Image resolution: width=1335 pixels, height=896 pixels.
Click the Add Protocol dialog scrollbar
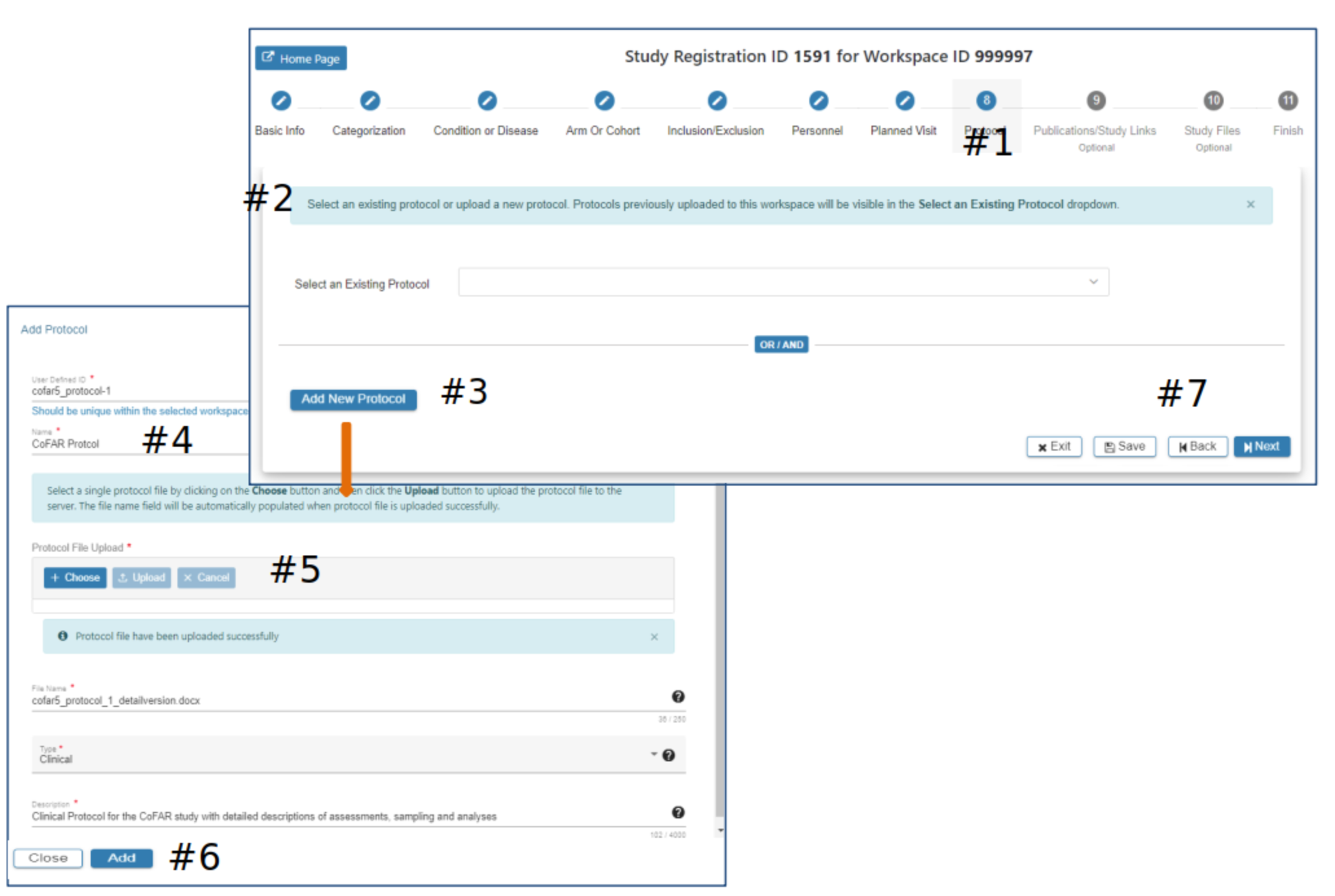(719, 652)
